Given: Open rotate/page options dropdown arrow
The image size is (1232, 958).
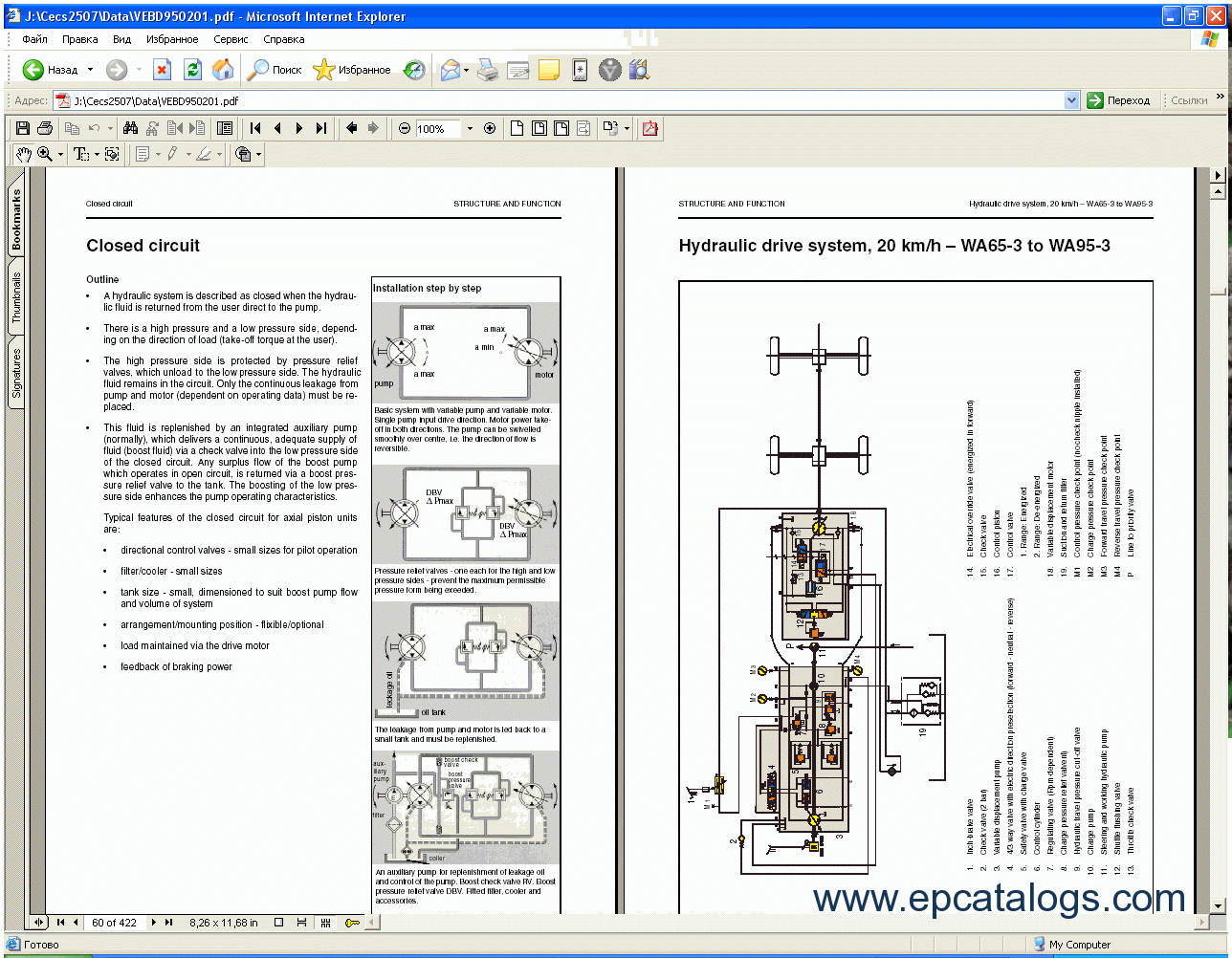Looking at the screenshot, I should pos(627,128).
